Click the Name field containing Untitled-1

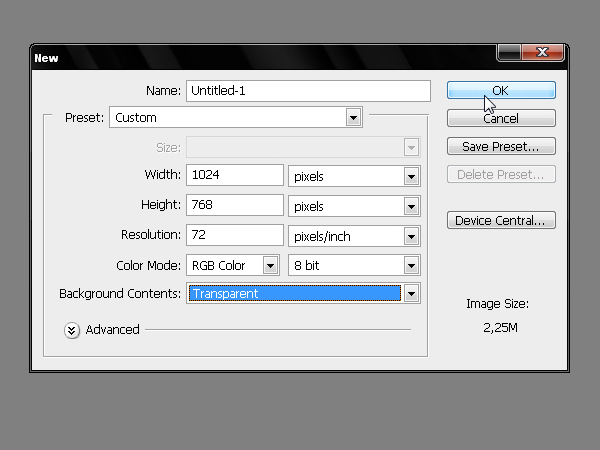coord(308,91)
